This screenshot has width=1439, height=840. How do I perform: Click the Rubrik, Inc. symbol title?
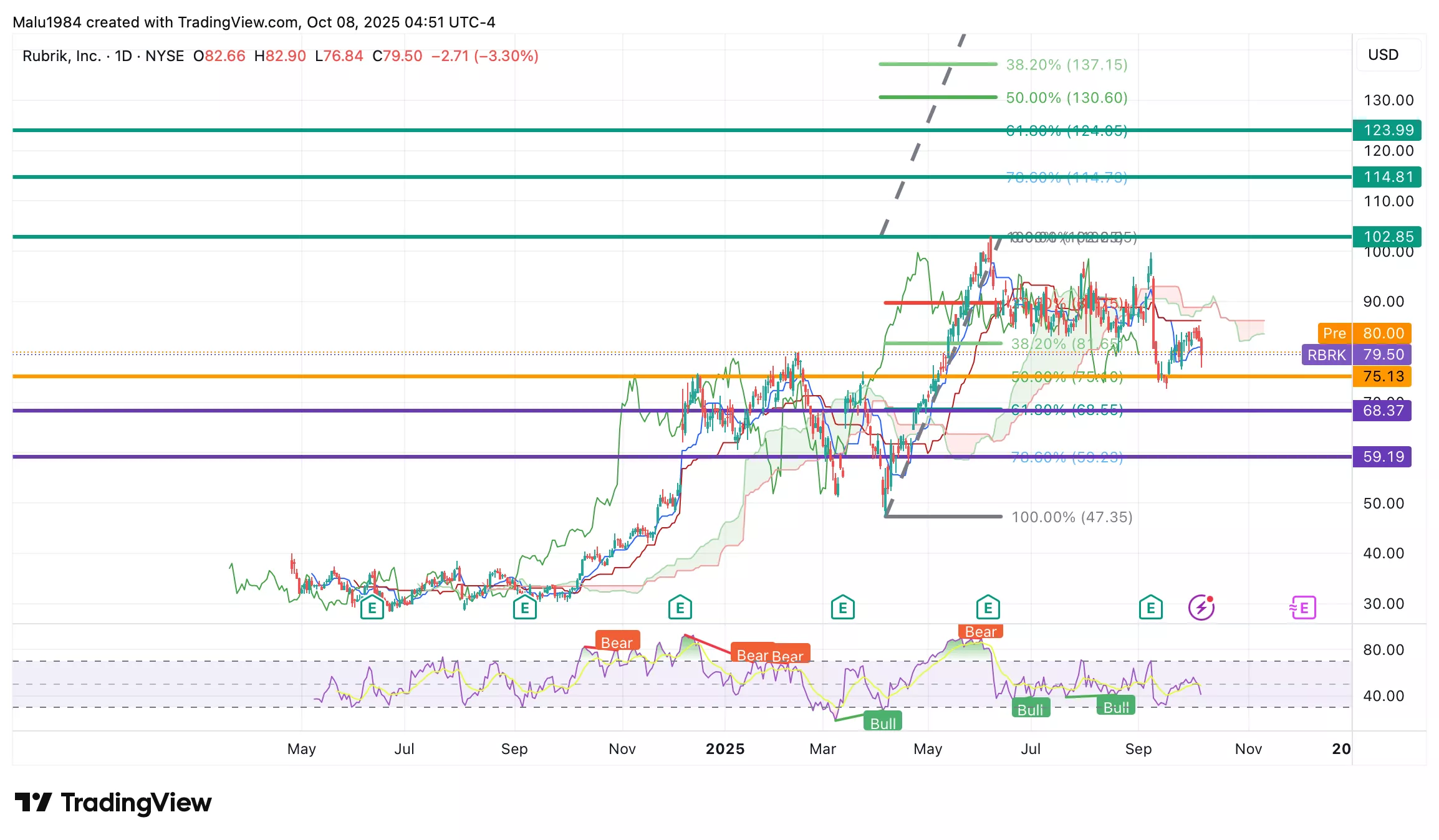(61, 56)
